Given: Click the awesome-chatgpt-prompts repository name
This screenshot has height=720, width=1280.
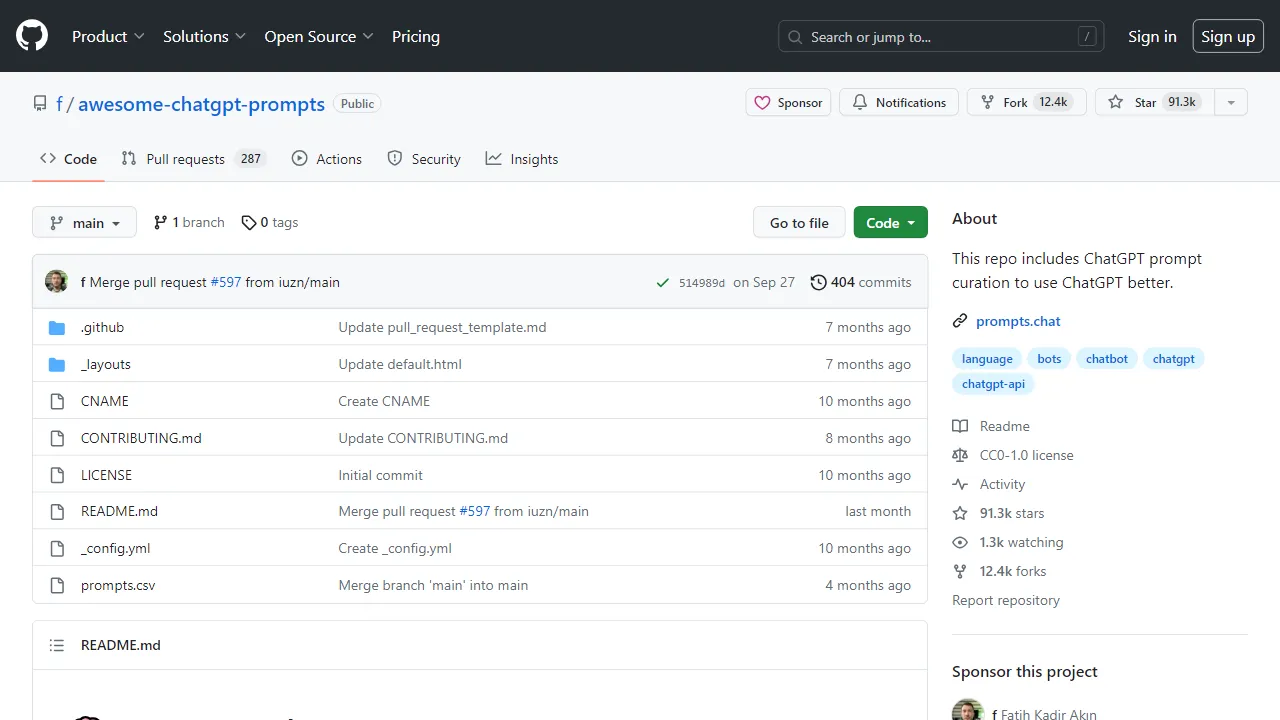Looking at the screenshot, I should tap(201, 104).
